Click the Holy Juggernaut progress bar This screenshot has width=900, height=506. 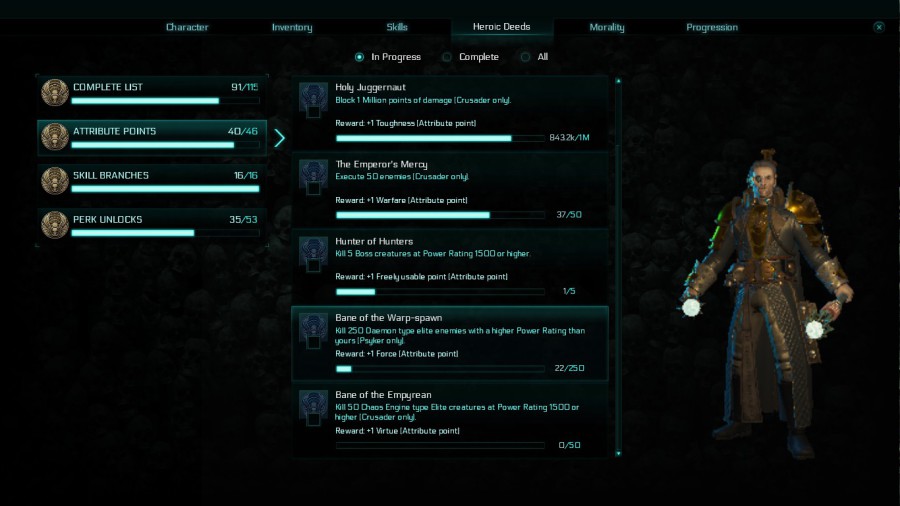click(440, 138)
